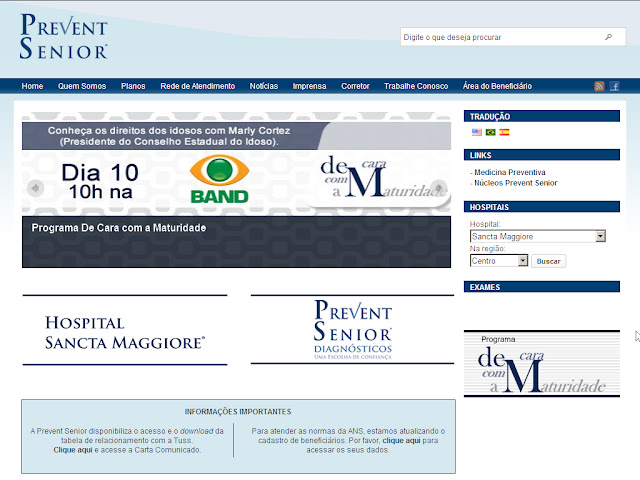Click the slider previous arrow
This screenshot has height=480, width=640.
pos(36,188)
